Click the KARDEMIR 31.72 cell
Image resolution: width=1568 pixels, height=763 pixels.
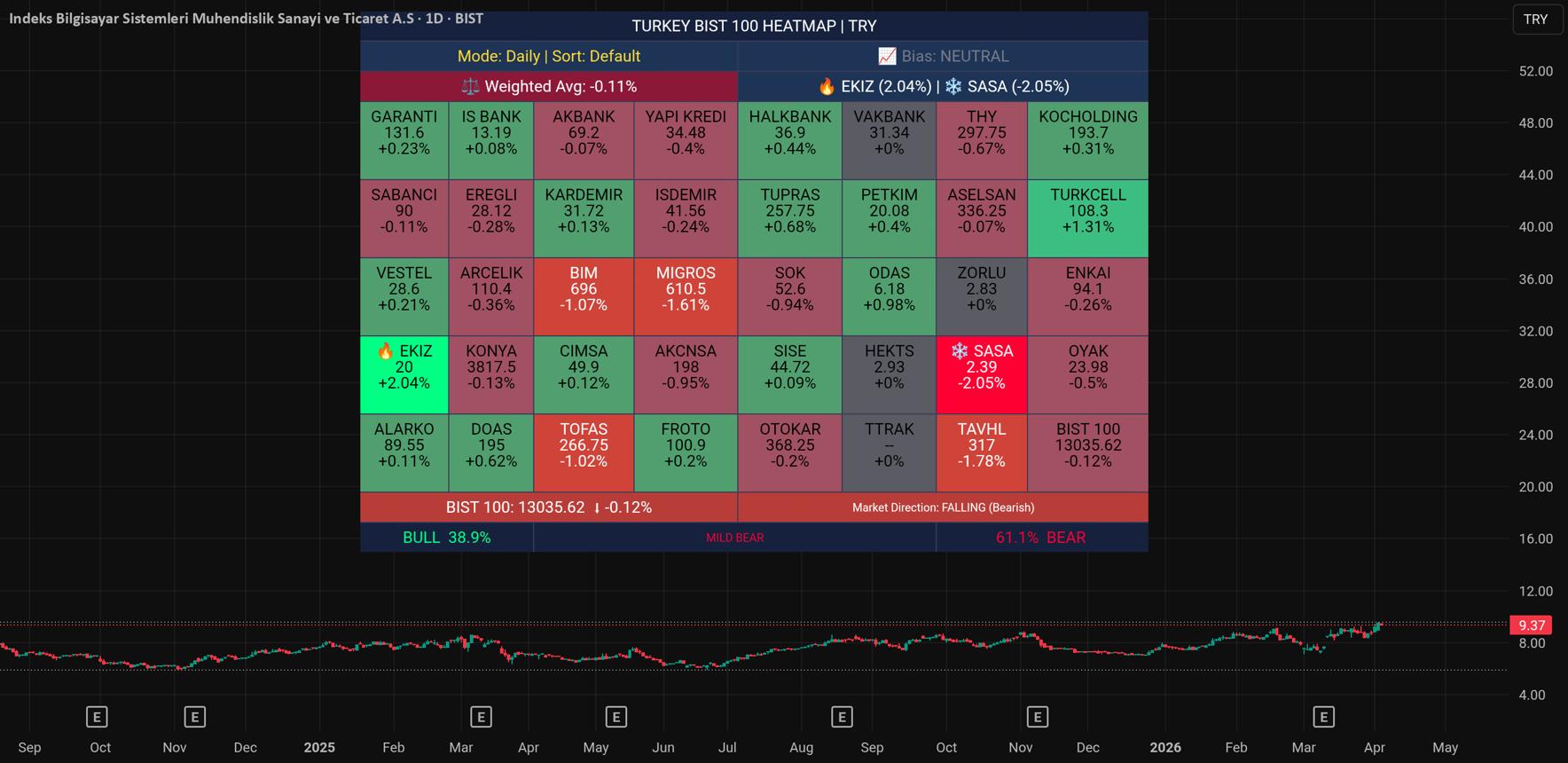pyautogui.click(x=584, y=219)
